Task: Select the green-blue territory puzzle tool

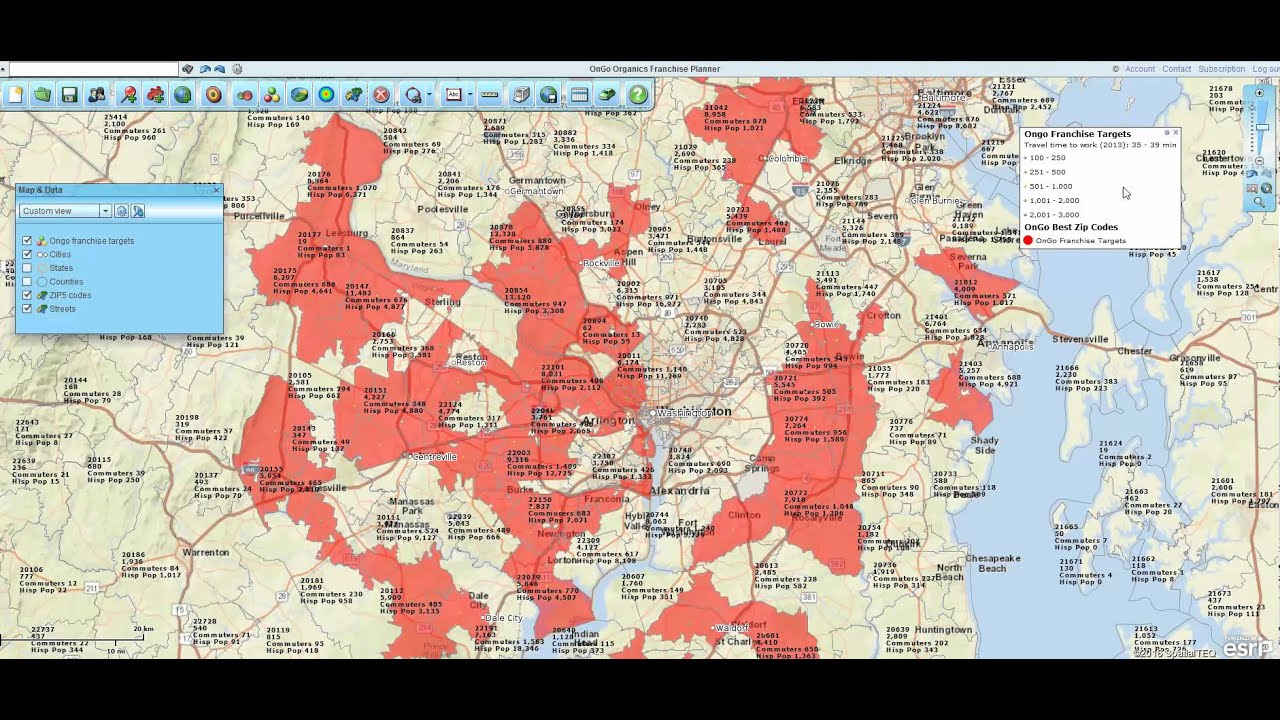Action: click(x=353, y=95)
